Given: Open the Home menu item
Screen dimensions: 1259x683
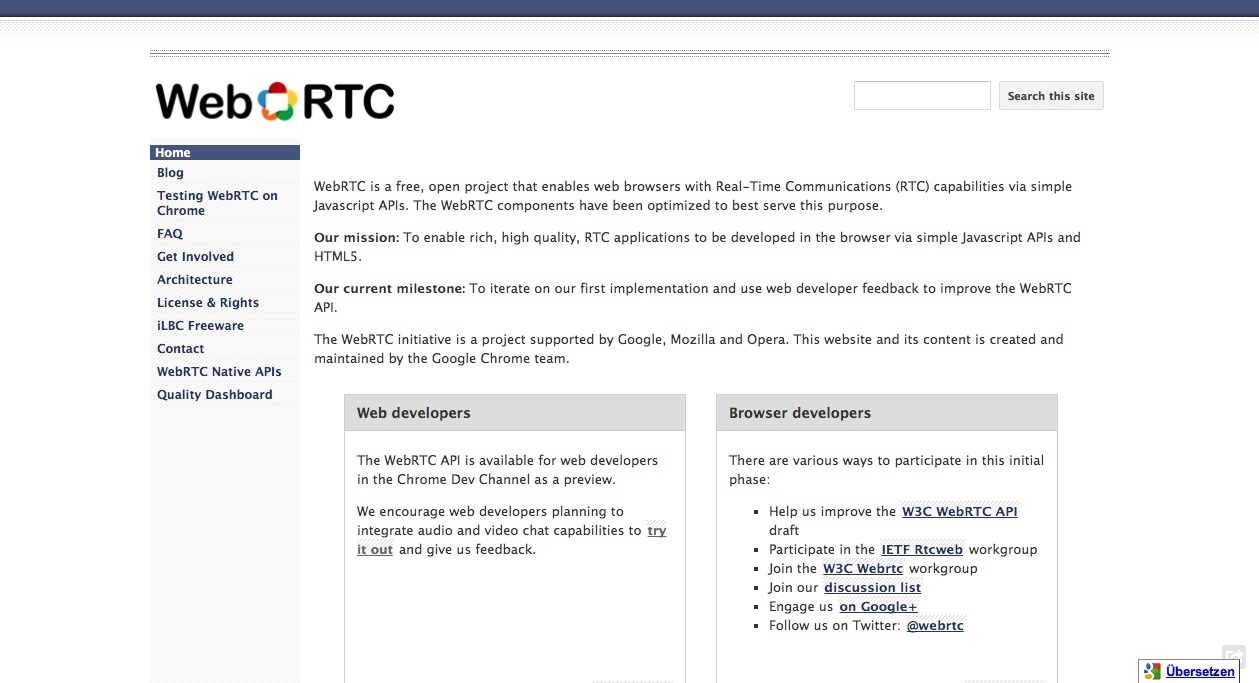Looking at the screenshot, I should tap(225, 152).
